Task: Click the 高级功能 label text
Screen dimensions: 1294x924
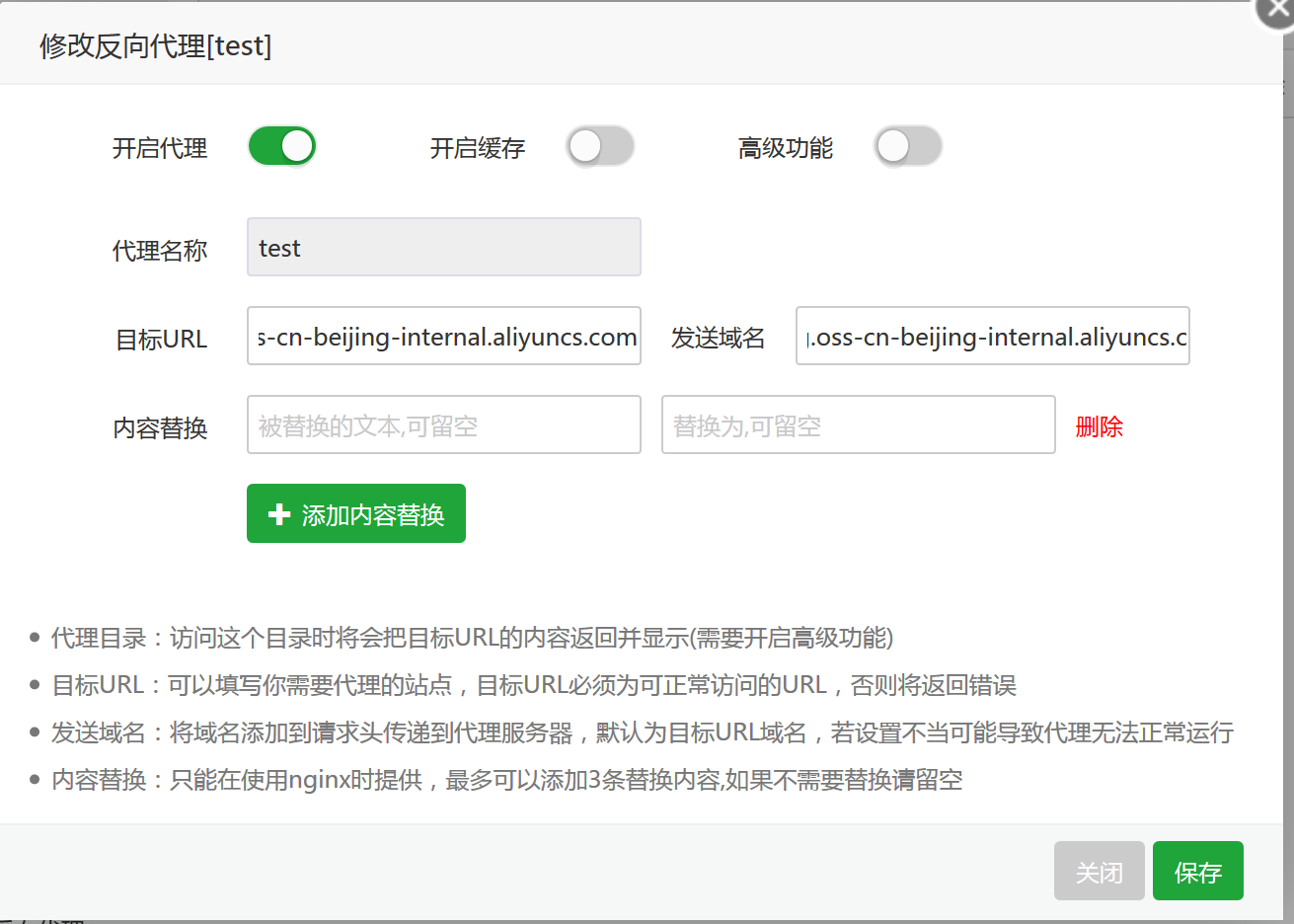Action: point(786,148)
